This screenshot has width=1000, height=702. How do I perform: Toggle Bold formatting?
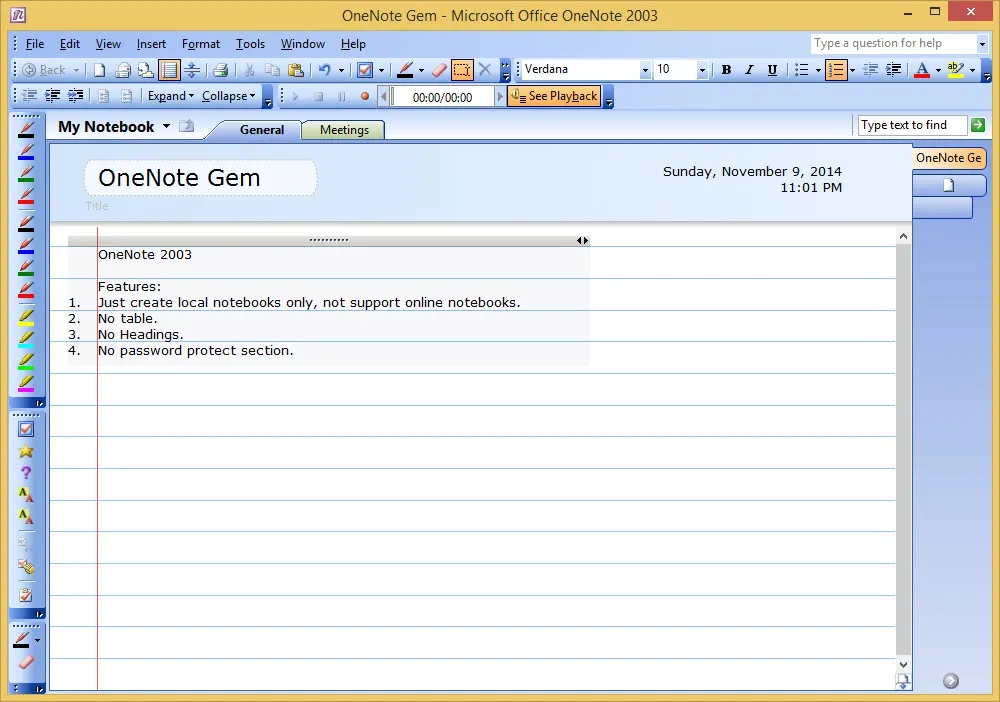pos(726,70)
